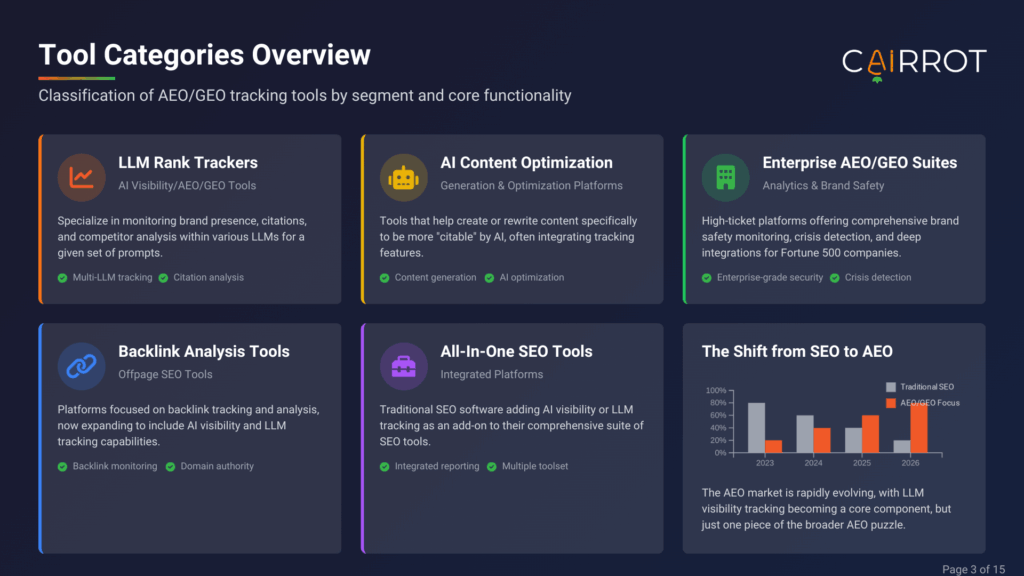Toggle the Multiple toolset badge

pyautogui.click(x=528, y=466)
